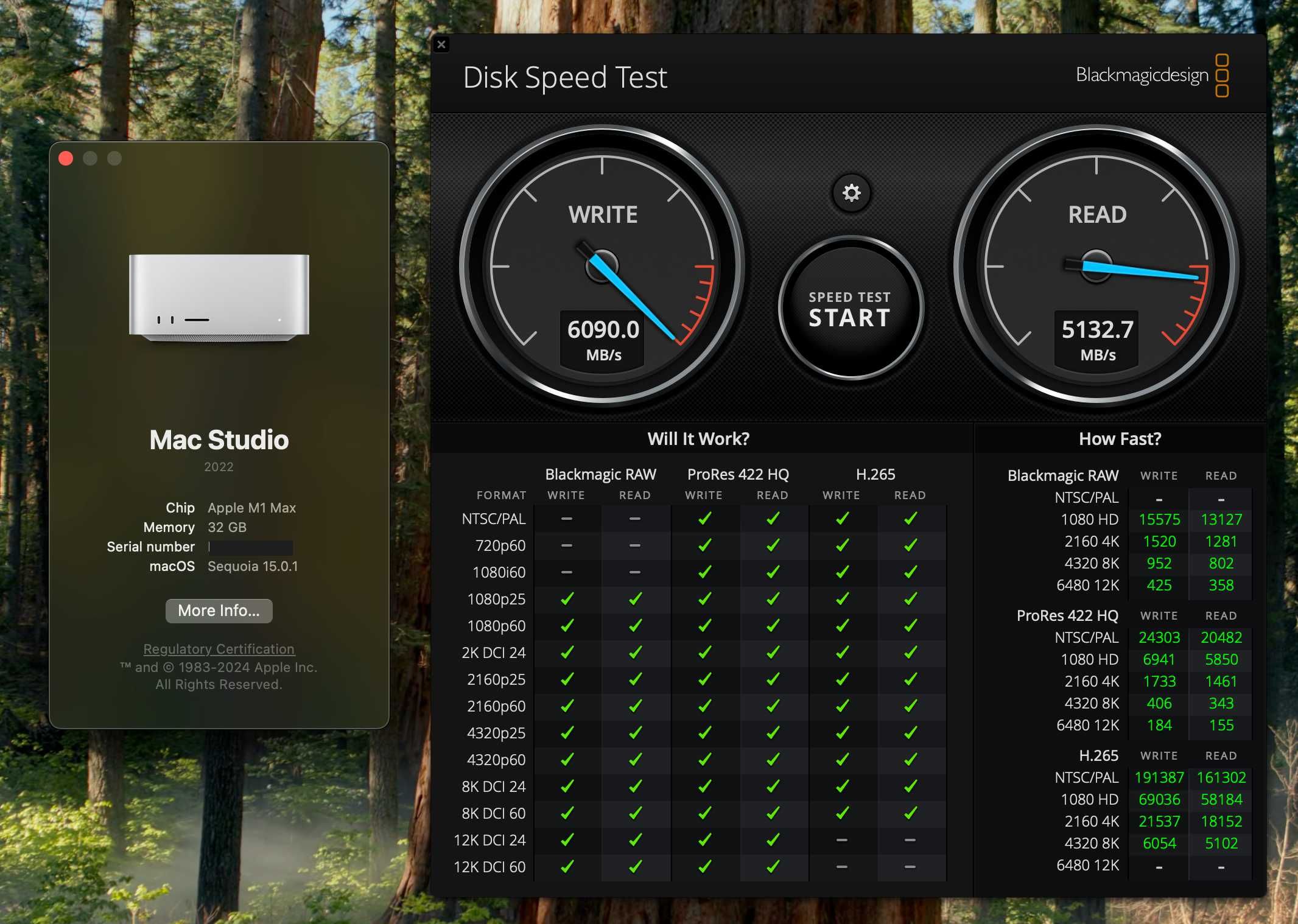The image size is (1298, 924).
Task: Click Blackmagic RAW 1080 HD read value 13127
Action: (1221, 519)
